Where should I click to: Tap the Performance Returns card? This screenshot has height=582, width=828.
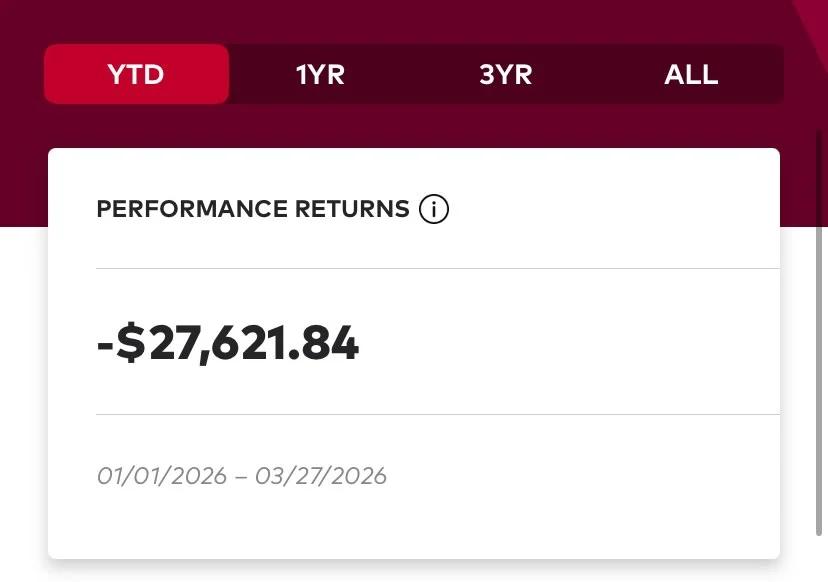tap(413, 350)
